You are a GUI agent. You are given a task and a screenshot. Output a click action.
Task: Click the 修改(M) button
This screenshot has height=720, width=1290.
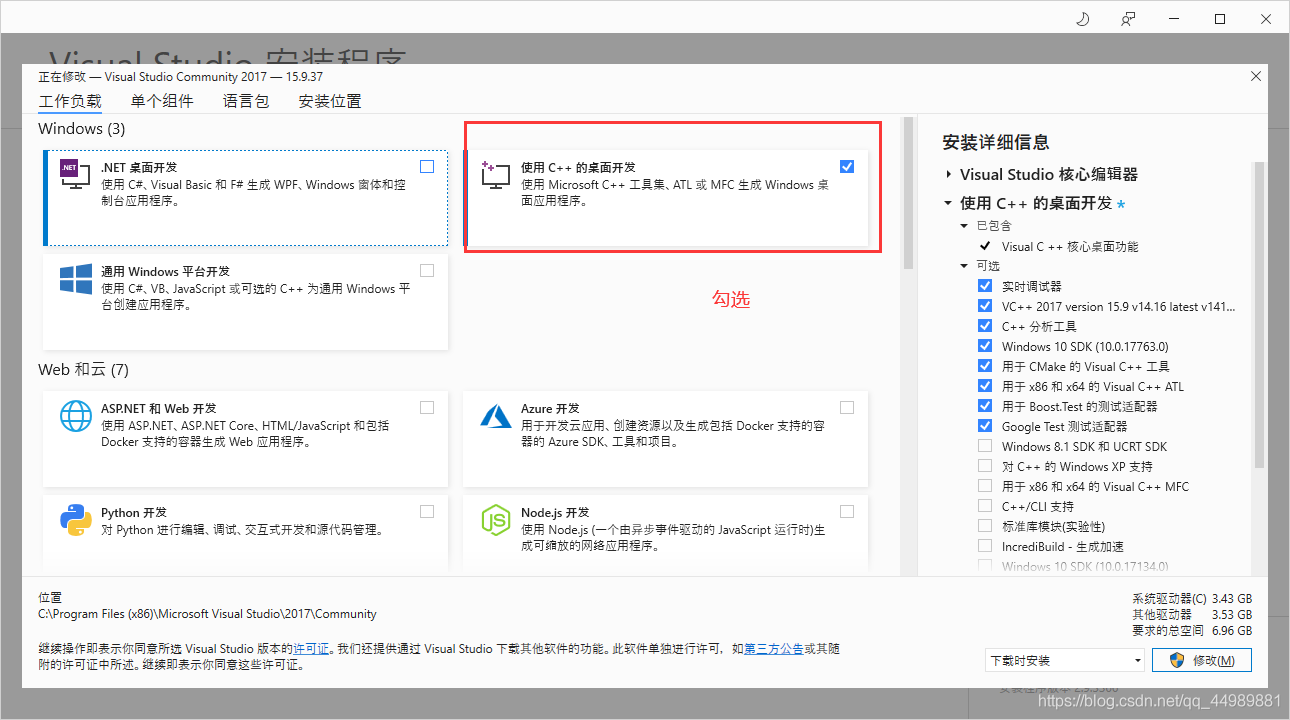pyautogui.click(x=1201, y=660)
